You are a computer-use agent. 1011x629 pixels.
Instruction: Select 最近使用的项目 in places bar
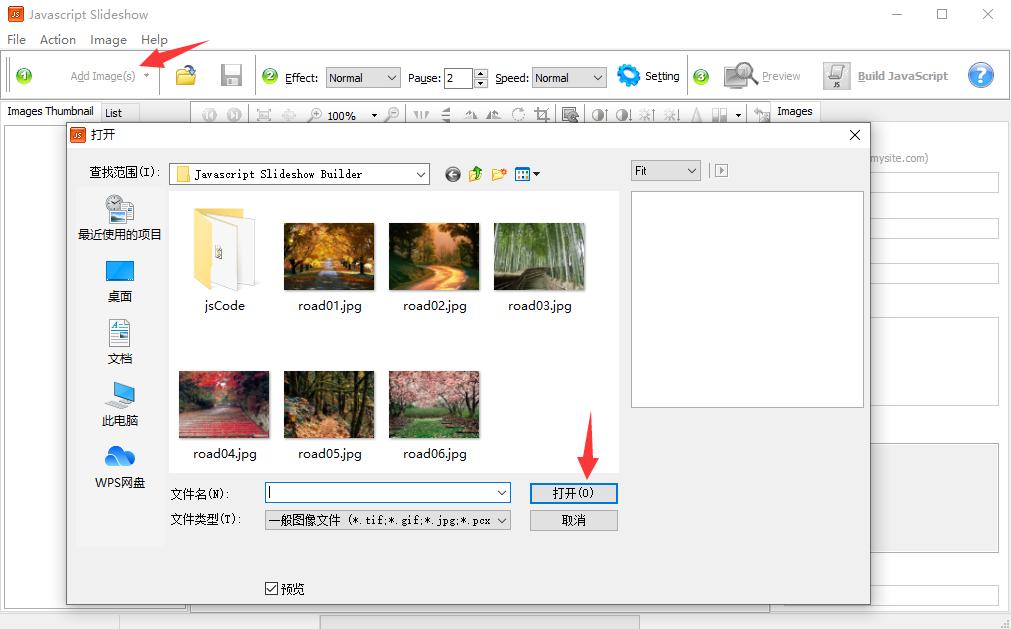point(120,218)
